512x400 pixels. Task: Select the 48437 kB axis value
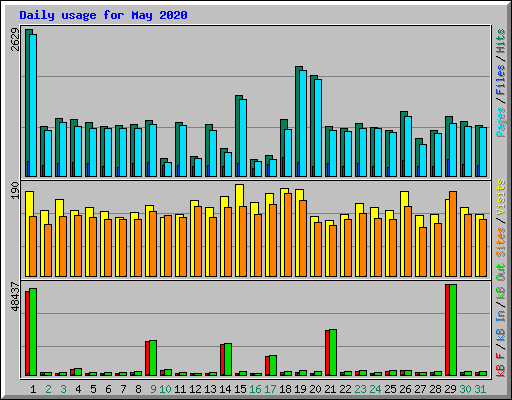[15, 297]
